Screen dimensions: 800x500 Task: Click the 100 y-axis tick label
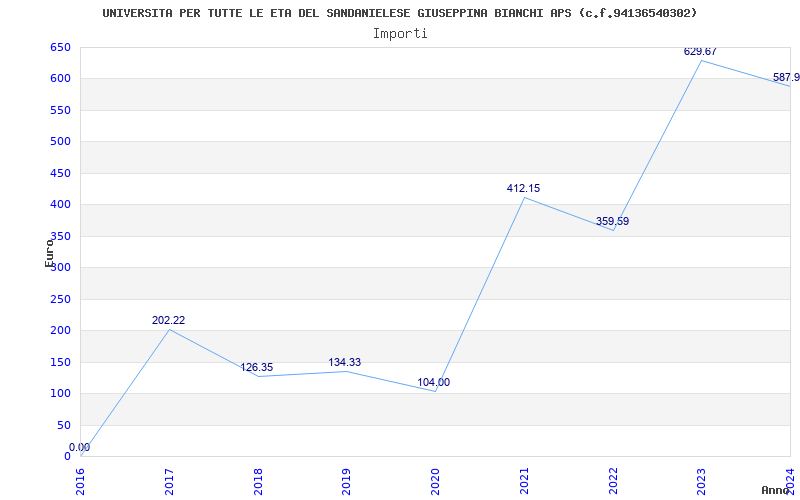[60, 393]
